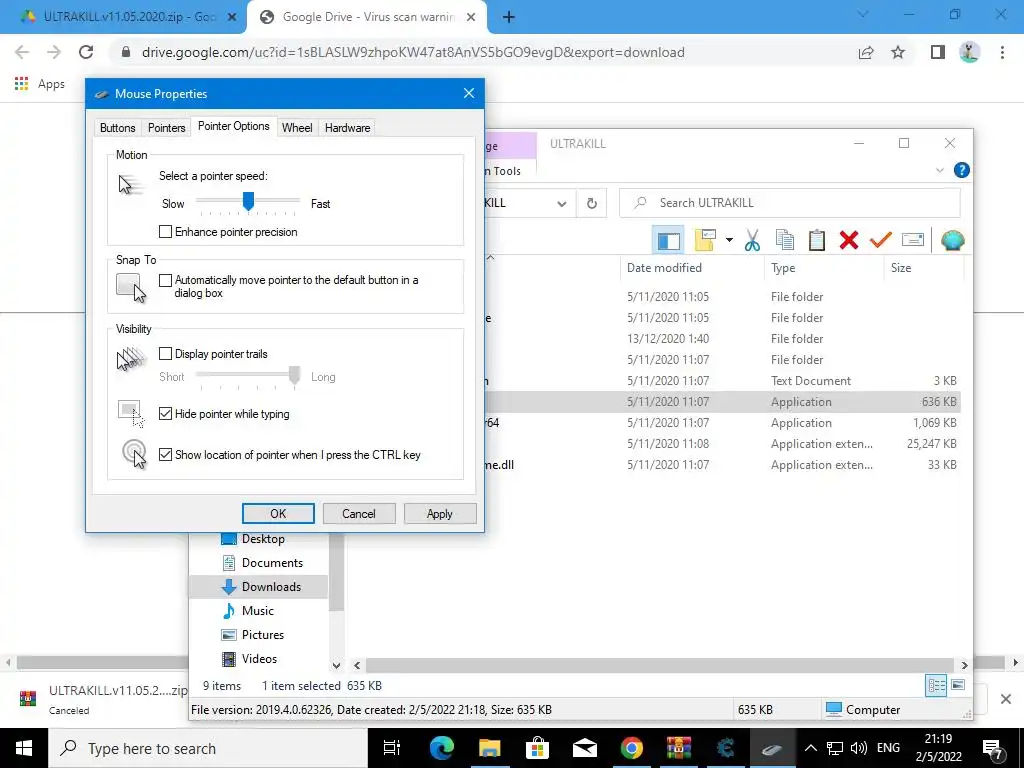Screen dimensions: 1024x768
Task: Uncheck Show location of pointer when pressing CTRL
Action: [165, 455]
